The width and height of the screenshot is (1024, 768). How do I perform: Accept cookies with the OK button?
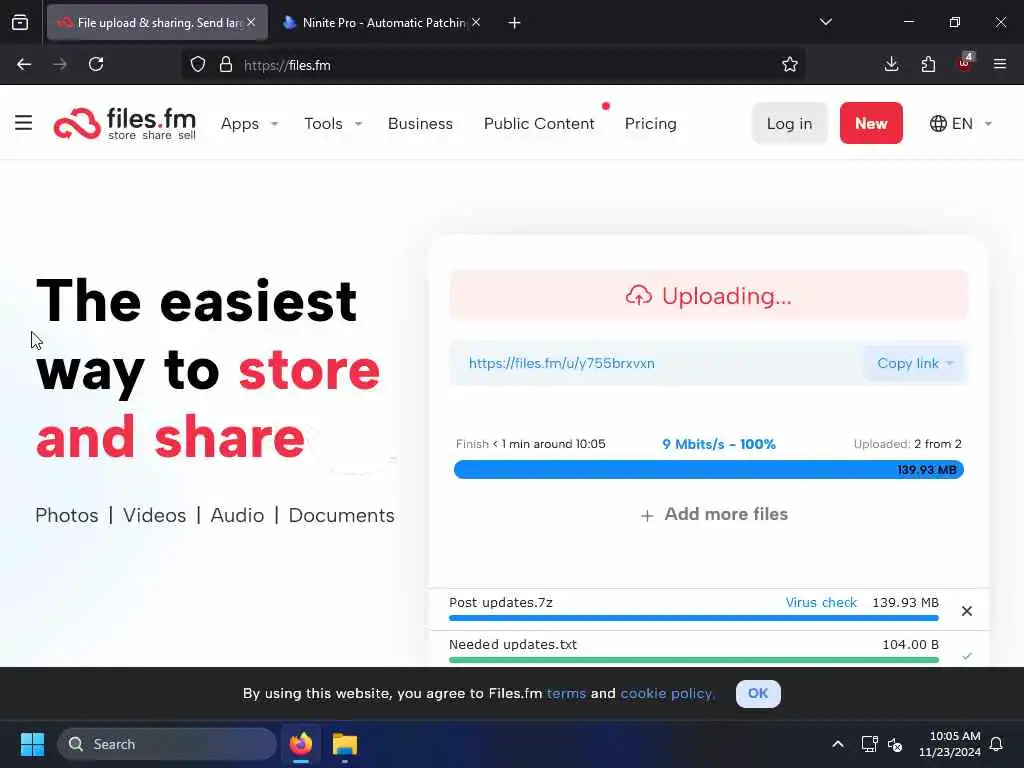pyautogui.click(x=758, y=694)
